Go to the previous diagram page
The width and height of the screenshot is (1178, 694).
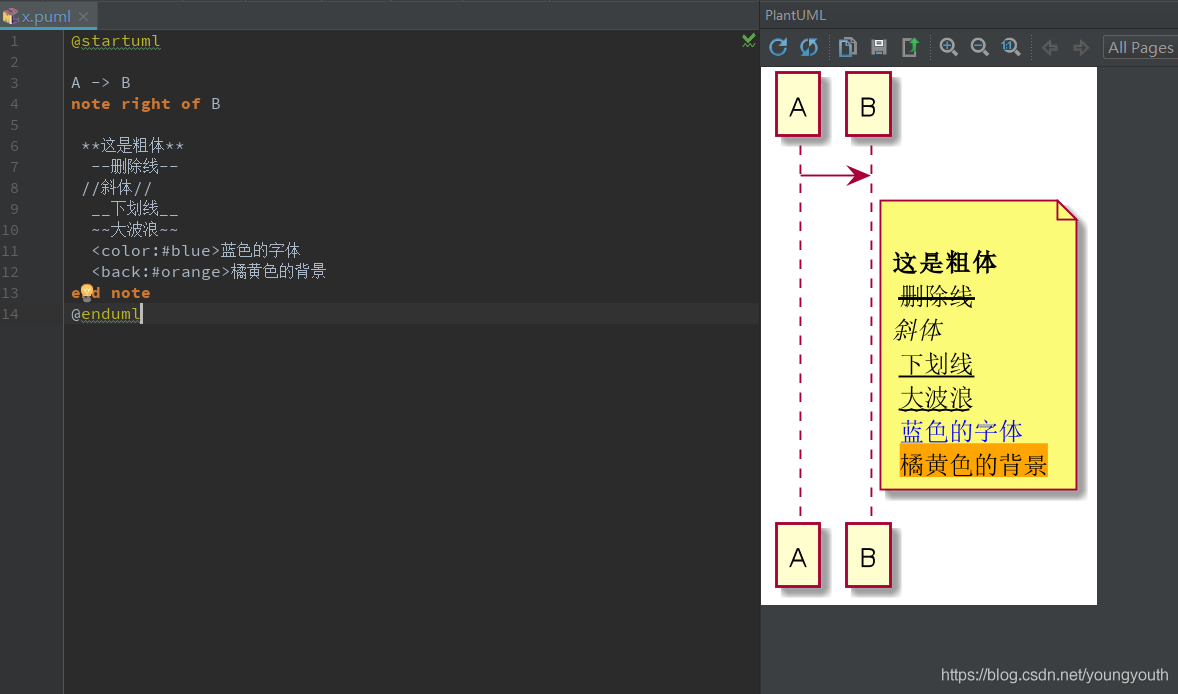pos(1050,48)
